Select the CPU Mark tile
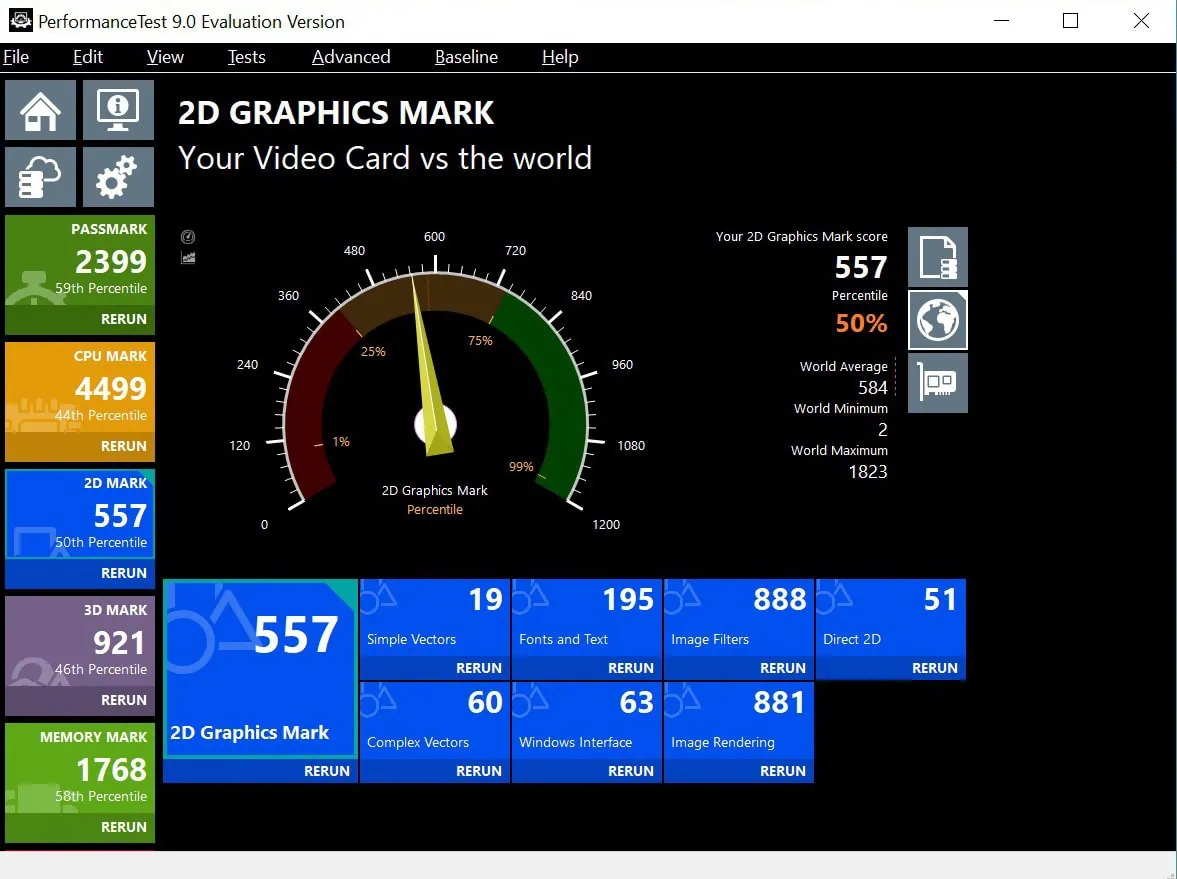The height and width of the screenshot is (879, 1177). 80,390
